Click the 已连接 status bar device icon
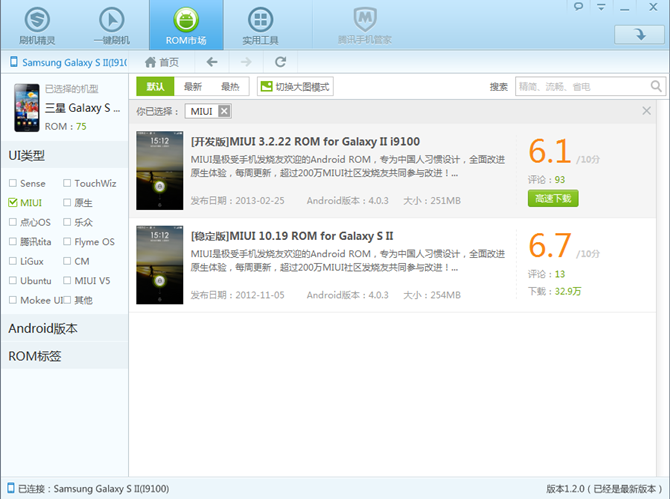 (11, 488)
